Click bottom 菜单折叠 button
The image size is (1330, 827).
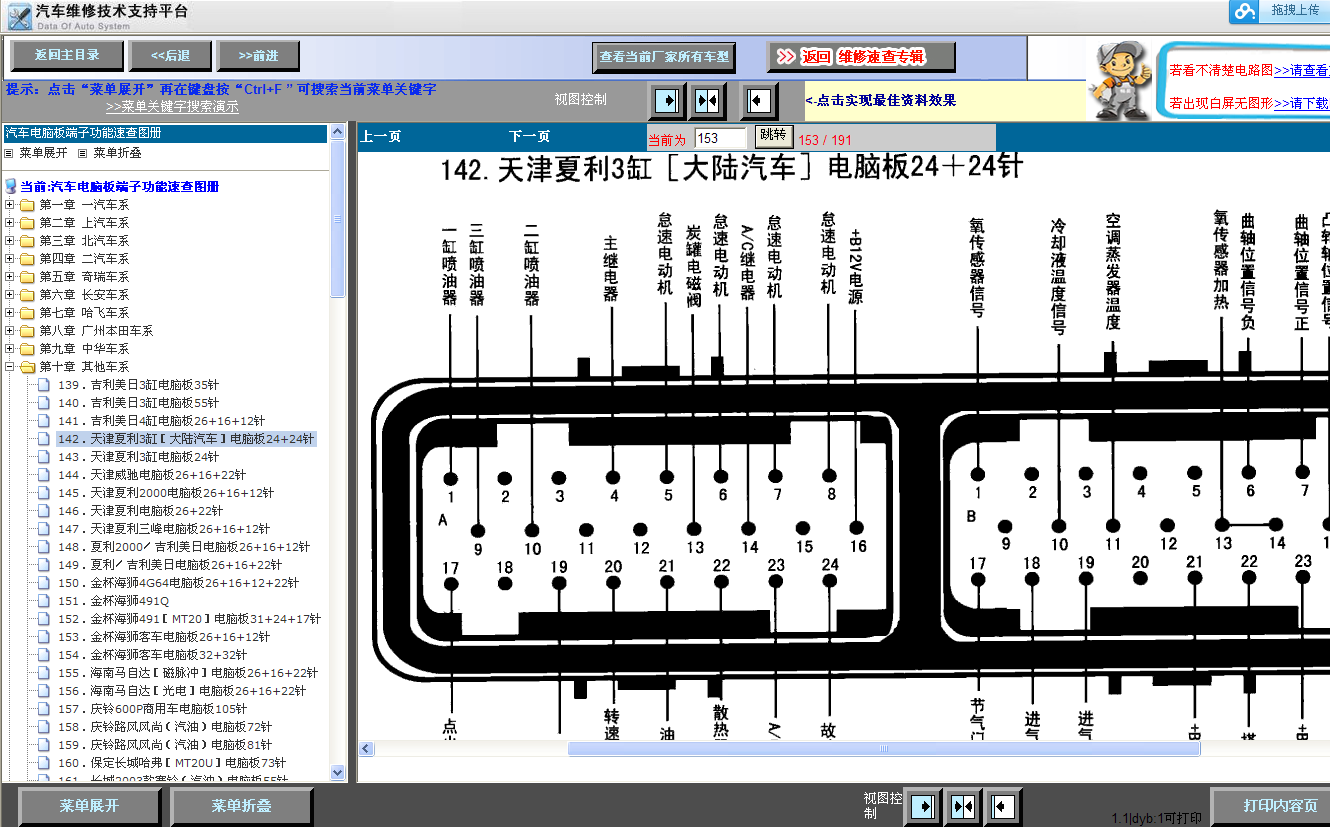[242, 806]
